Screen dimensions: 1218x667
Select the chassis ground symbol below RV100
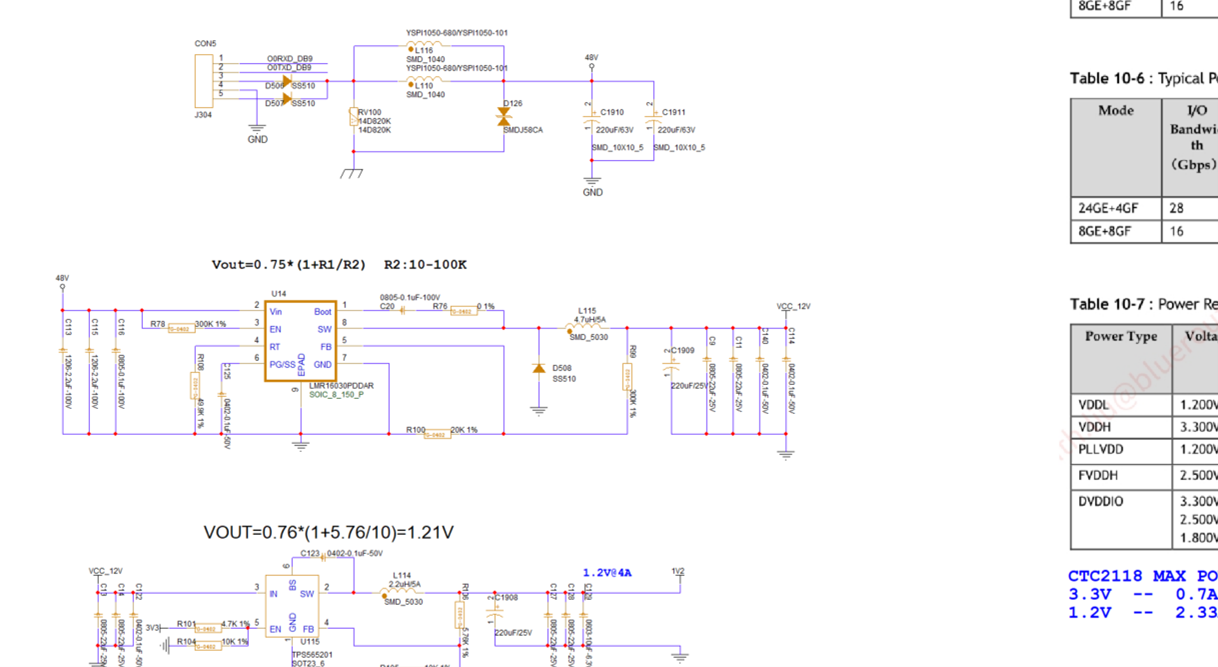(352, 172)
